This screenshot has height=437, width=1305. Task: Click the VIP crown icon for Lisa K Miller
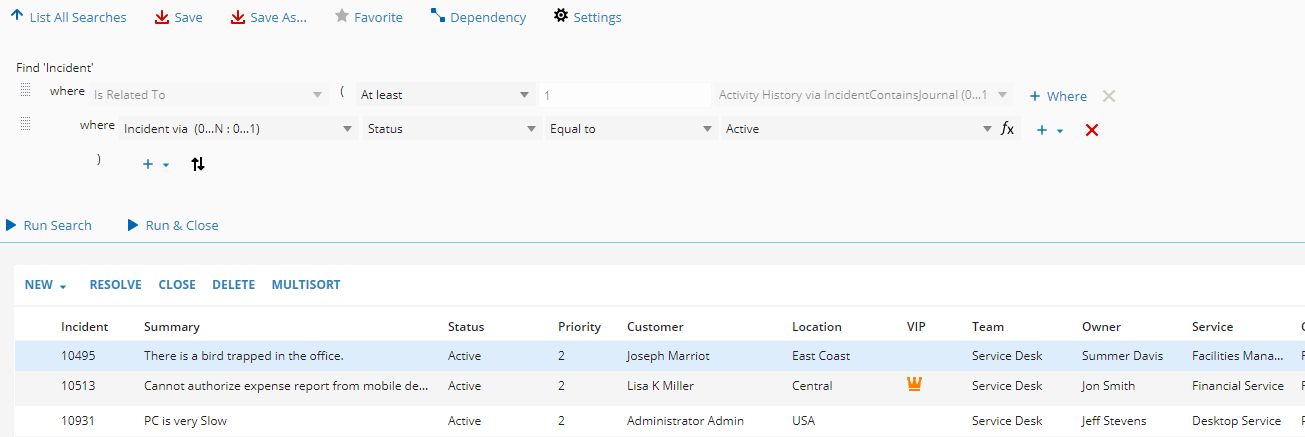914,385
